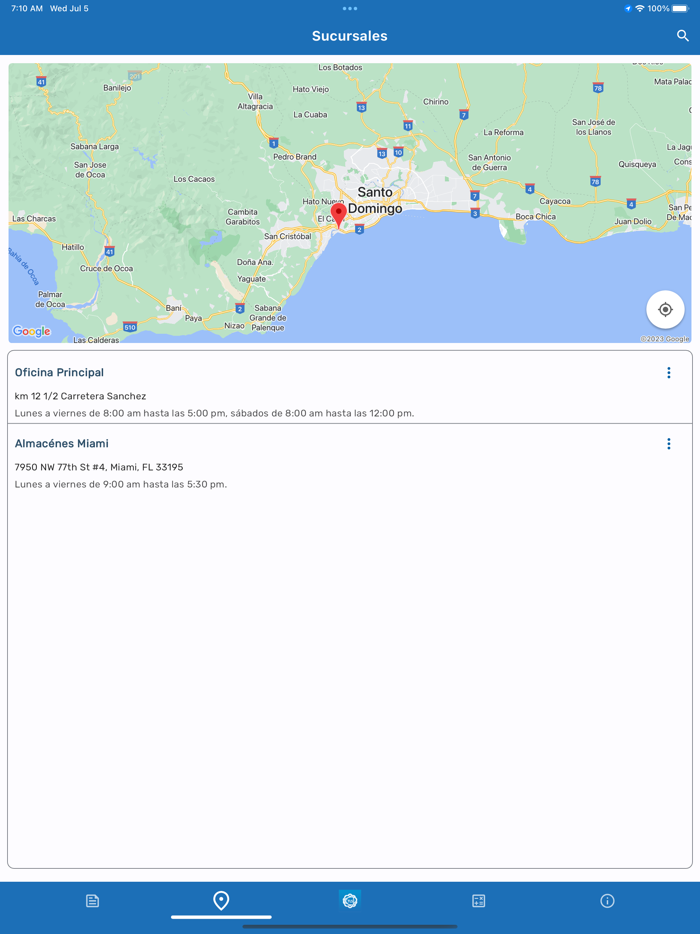This screenshot has width=700, height=934.
Task: Open the center logo tab
Action: point(350,900)
